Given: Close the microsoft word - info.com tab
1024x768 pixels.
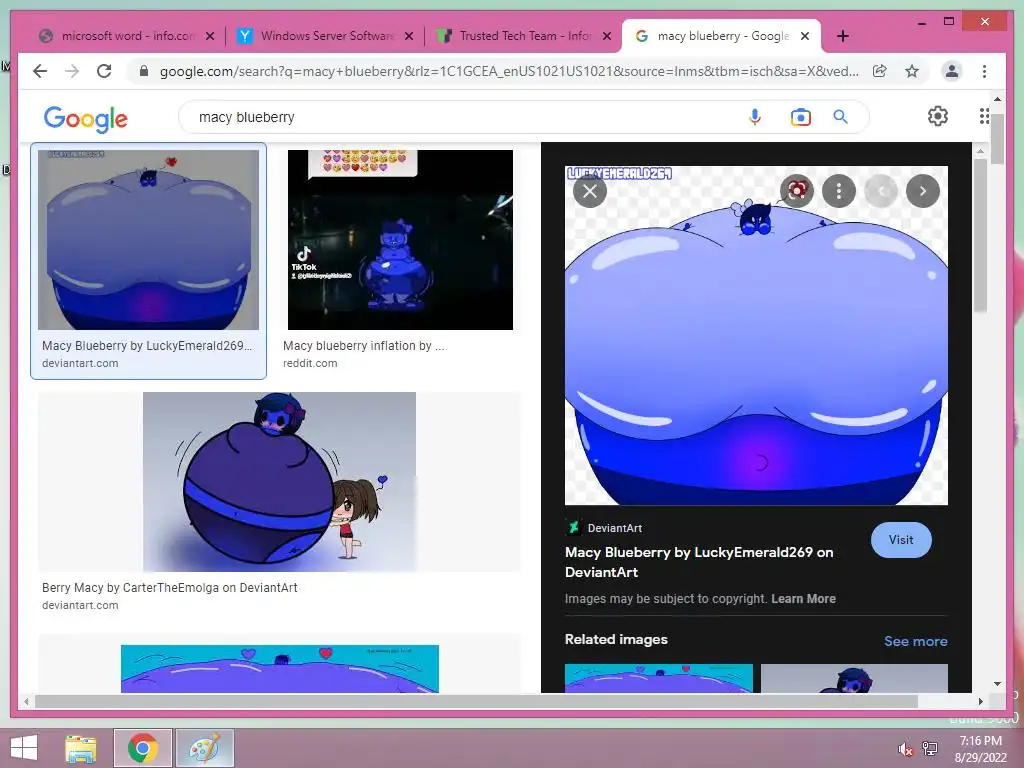Looking at the screenshot, I should click(x=210, y=37).
